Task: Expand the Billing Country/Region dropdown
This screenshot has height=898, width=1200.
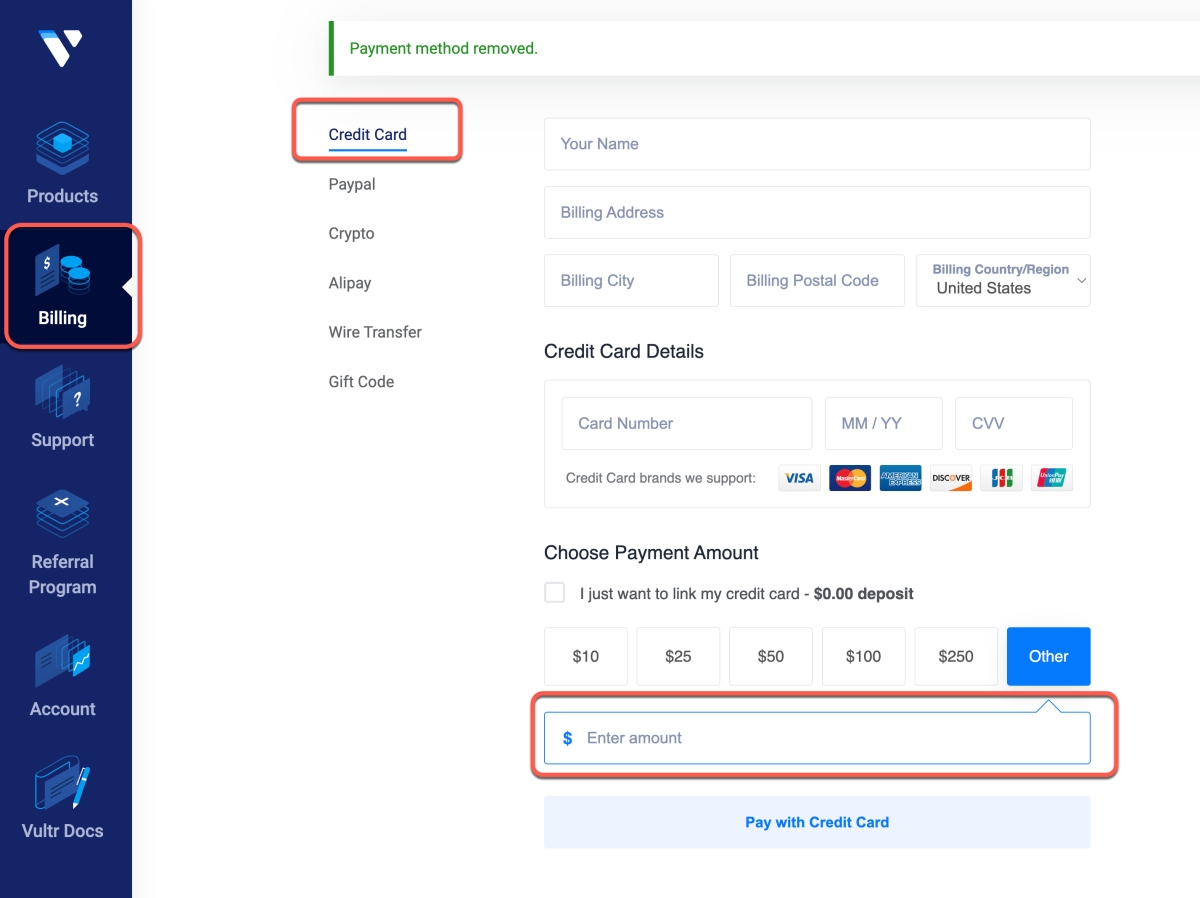Action: [1003, 280]
